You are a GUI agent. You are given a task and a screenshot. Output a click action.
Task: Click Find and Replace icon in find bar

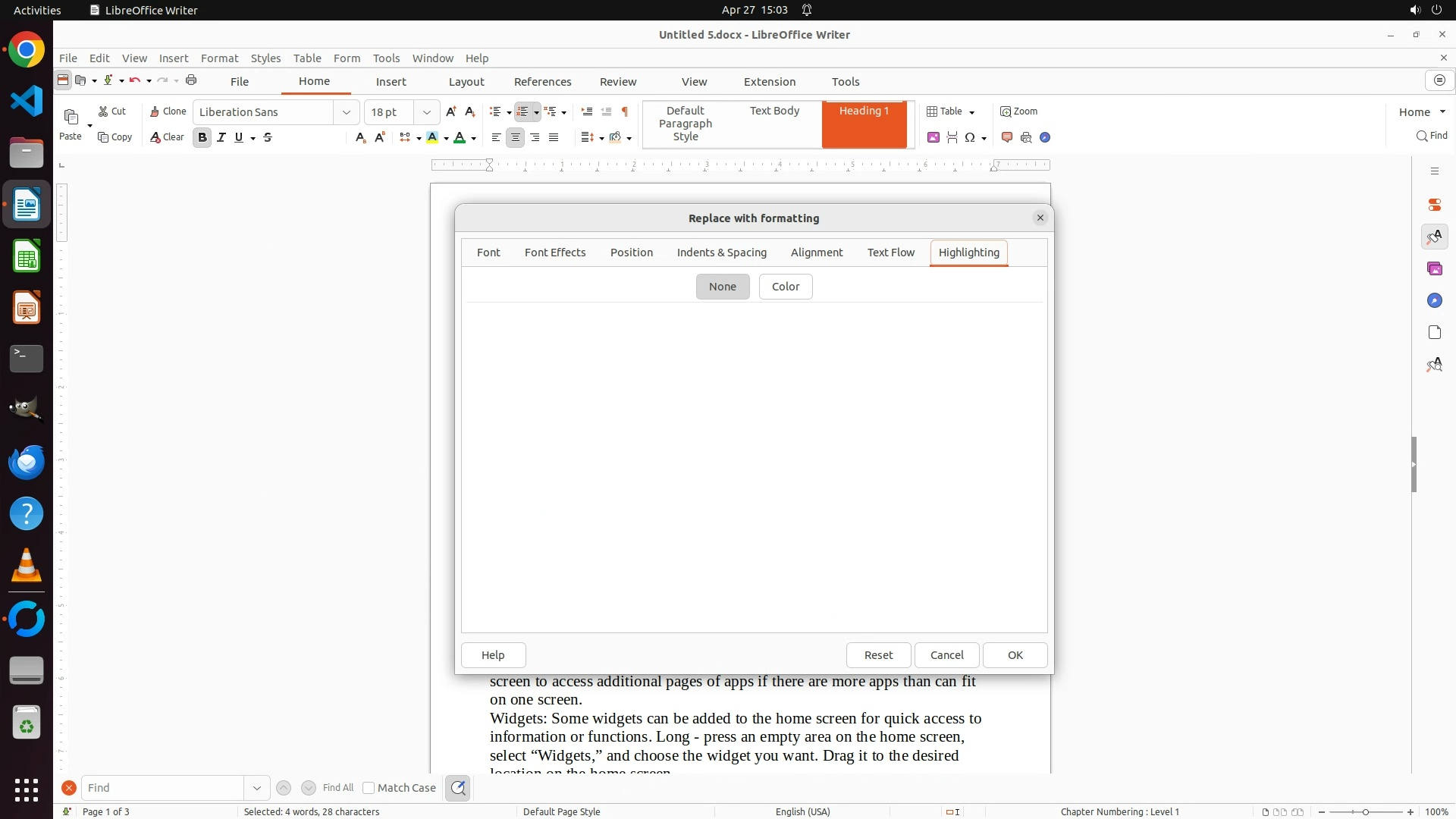pos(458,788)
